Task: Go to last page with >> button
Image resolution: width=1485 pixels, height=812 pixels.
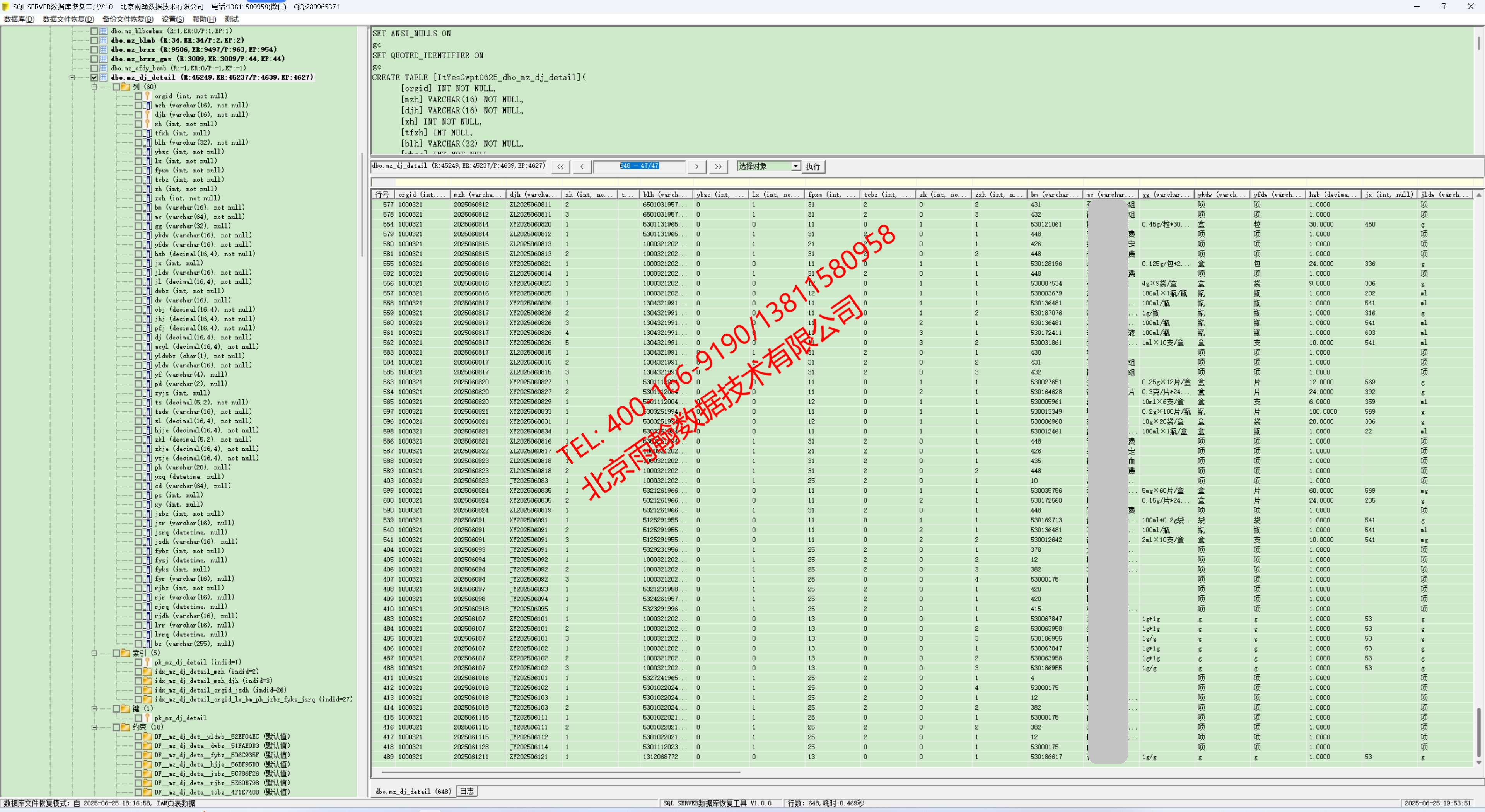Action: click(x=718, y=167)
